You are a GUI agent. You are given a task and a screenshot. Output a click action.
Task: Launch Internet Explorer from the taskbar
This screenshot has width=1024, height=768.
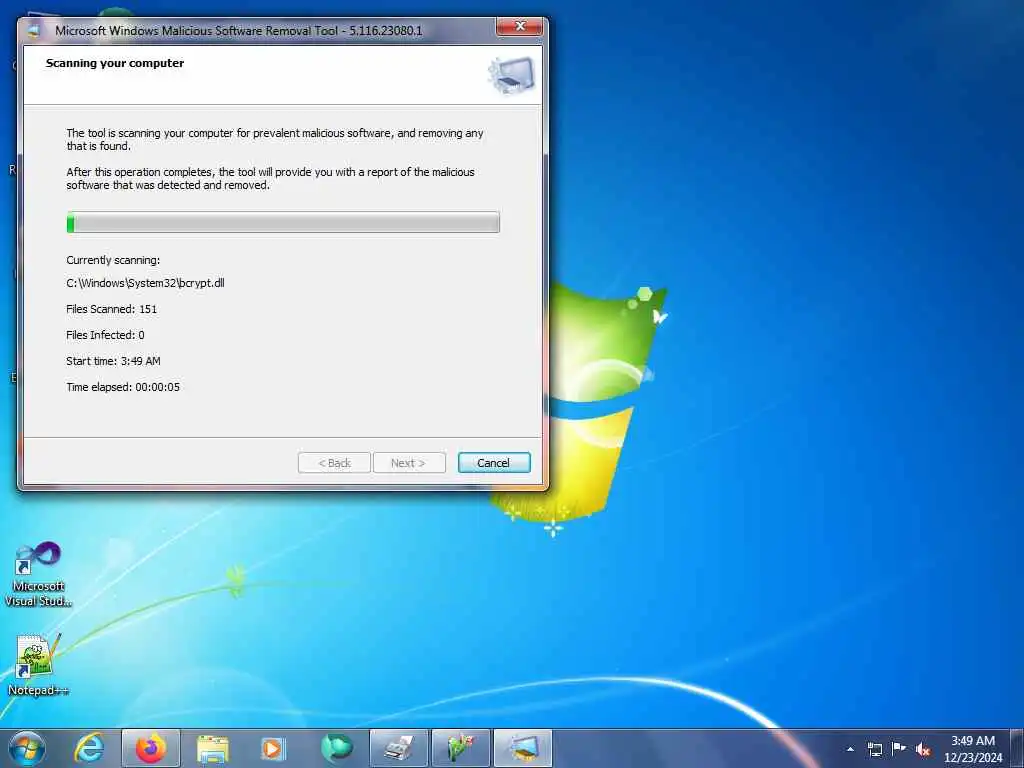(89, 748)
